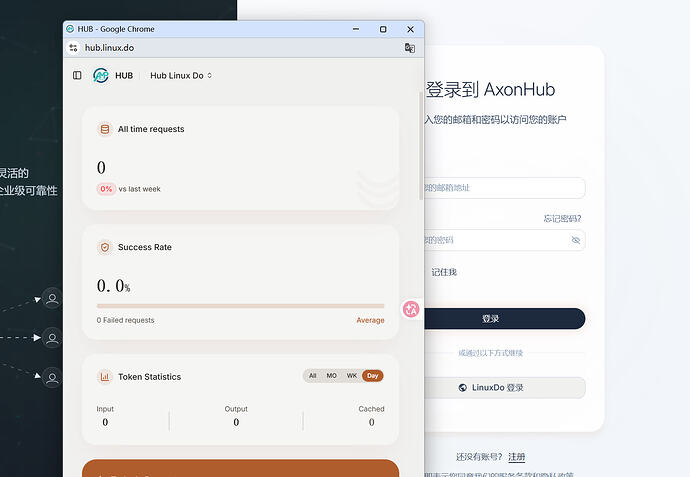Click the translate page icon in address bar

click(410, 48)
